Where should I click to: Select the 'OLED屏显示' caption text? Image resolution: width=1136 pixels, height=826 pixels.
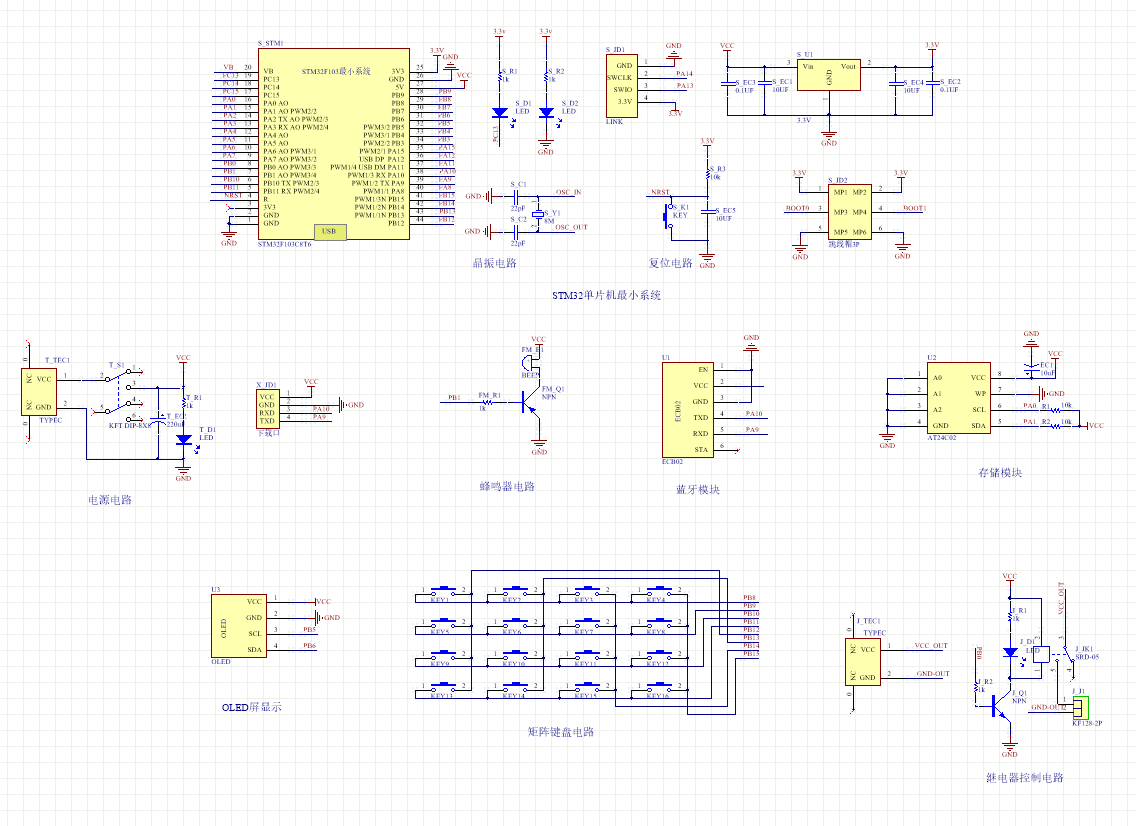point(251,707)
